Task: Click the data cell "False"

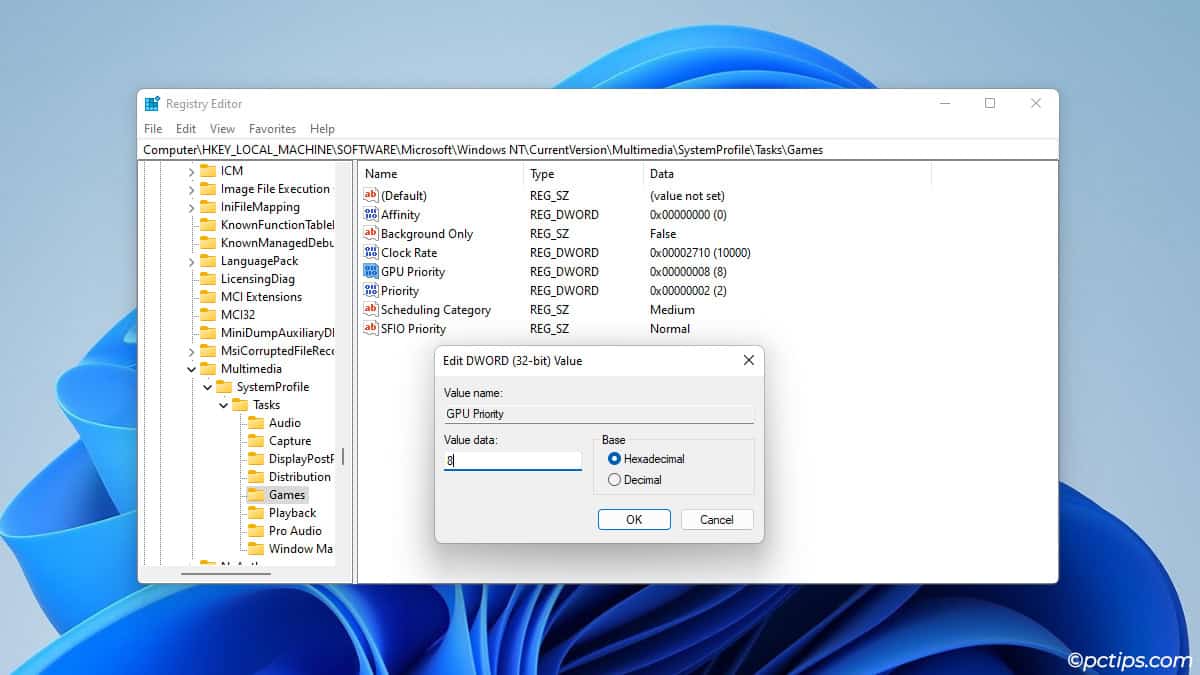Action: click(x=663, y=234)
